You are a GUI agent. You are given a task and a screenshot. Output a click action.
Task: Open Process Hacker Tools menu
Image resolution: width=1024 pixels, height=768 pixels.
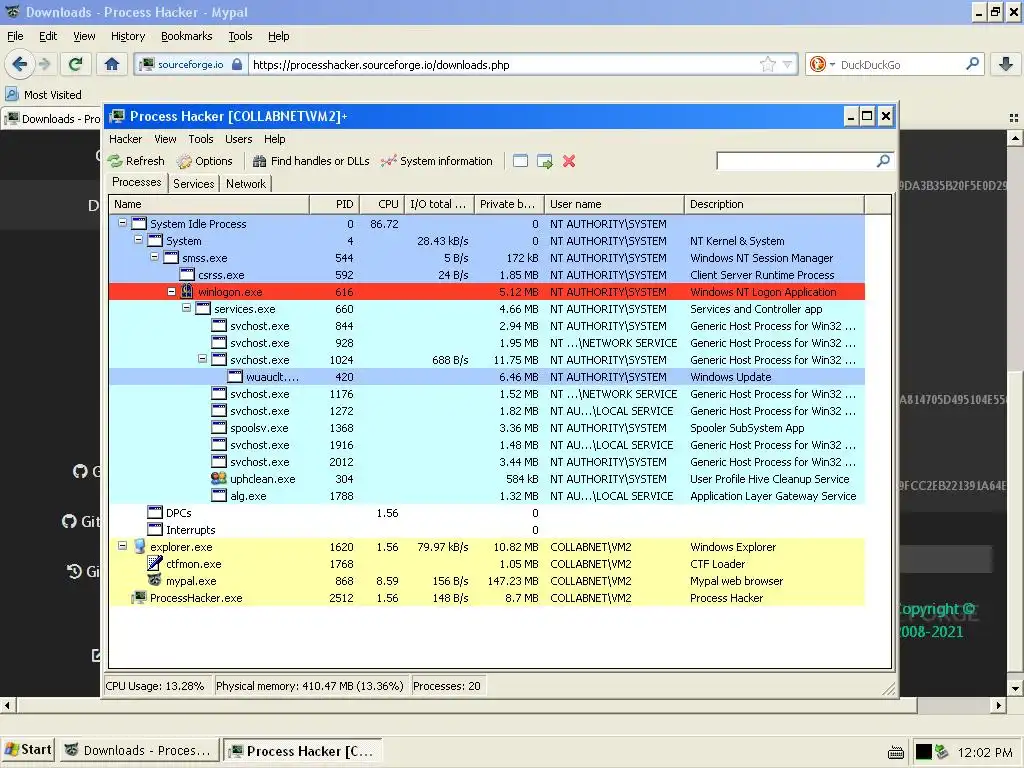point(201,139)
